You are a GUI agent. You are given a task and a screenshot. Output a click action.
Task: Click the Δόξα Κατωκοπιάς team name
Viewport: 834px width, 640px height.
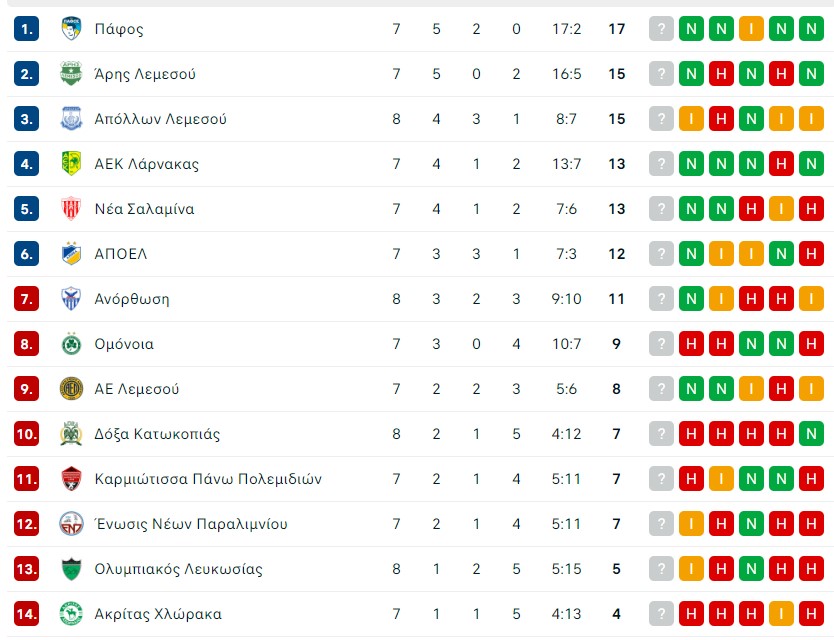tap(157, 434)
